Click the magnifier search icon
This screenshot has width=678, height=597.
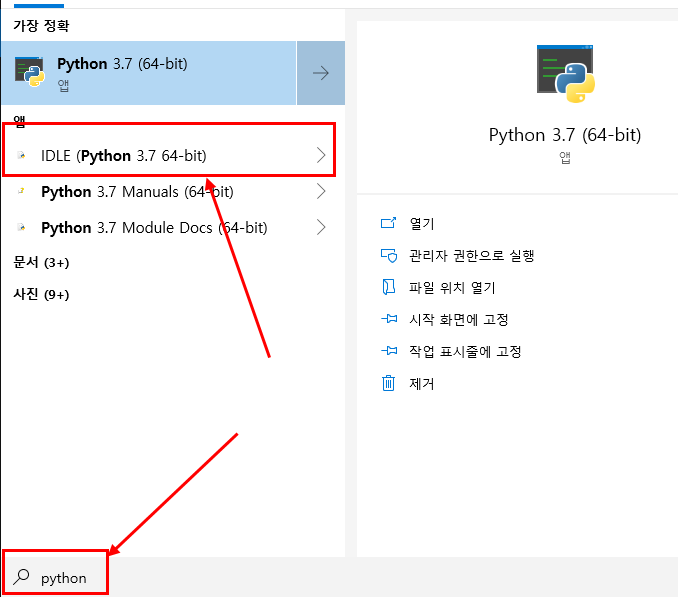pos(21,577)
